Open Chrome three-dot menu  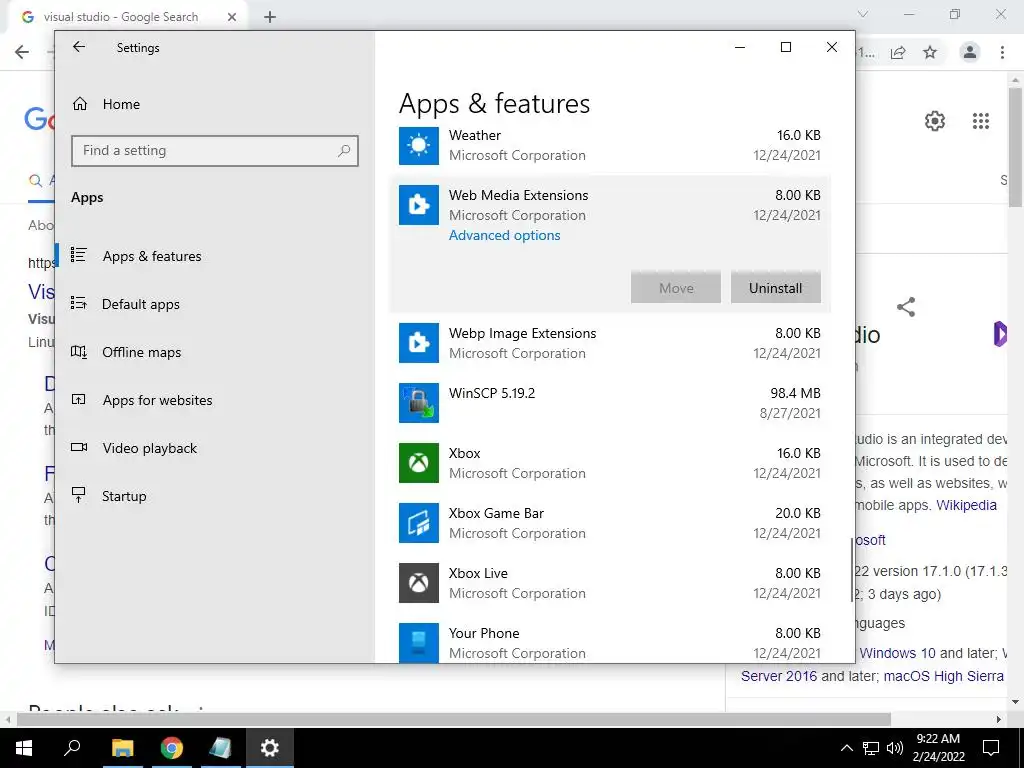[1002, 52]
